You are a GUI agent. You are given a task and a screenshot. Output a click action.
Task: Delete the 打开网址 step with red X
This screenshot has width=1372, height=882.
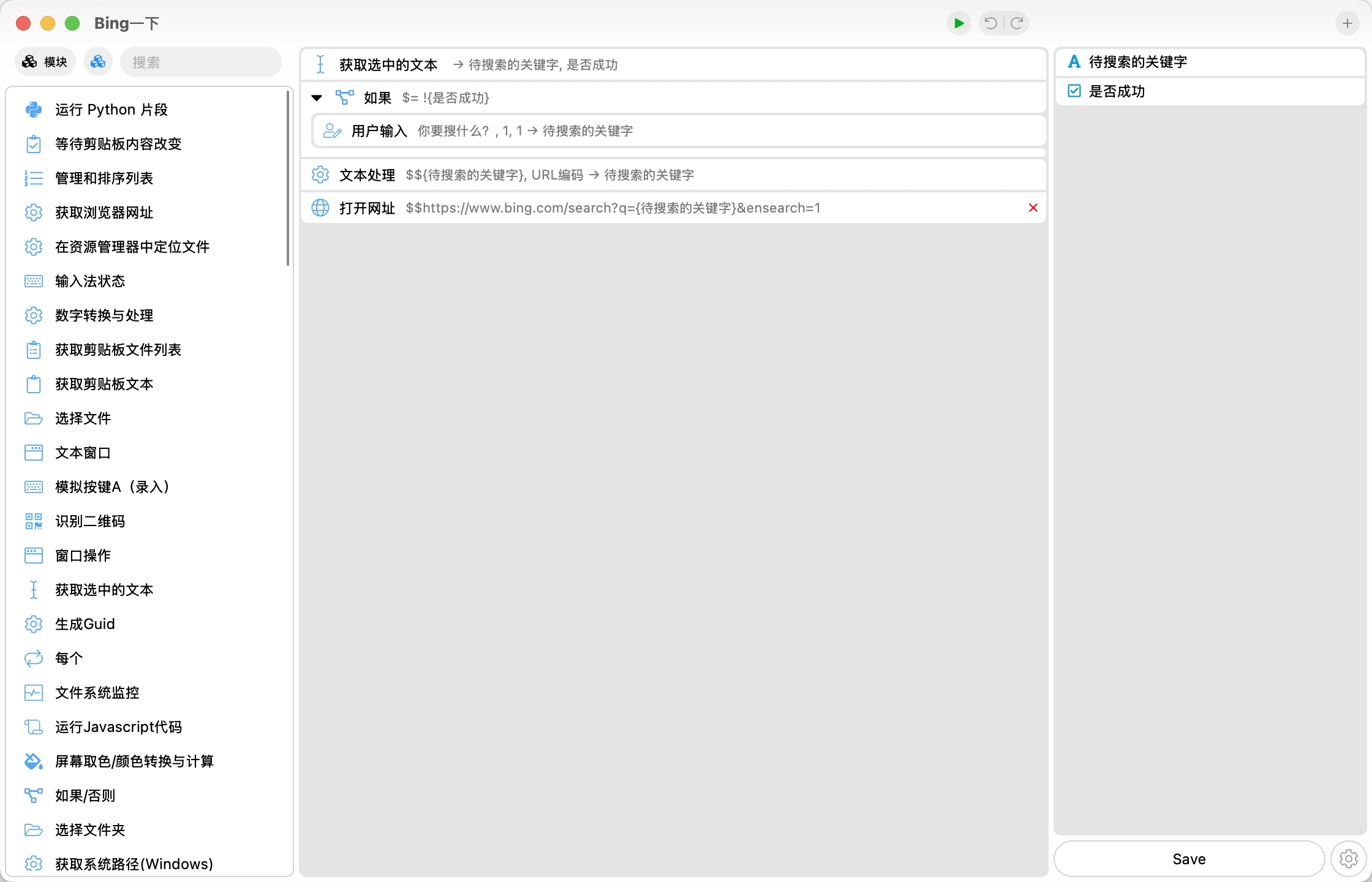[x=1033, y=208]
